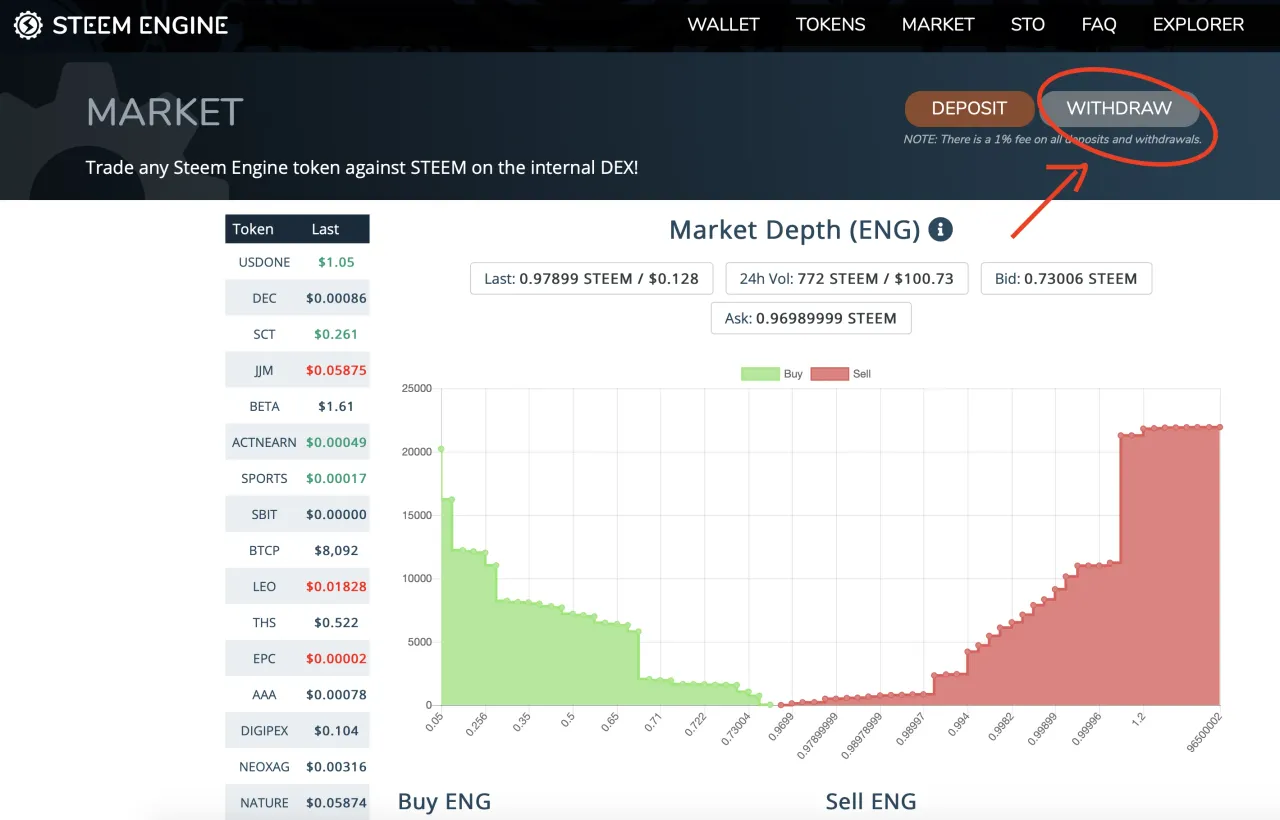Click the Buy ENG heading
Image resolution: width=1280 pixels, height=820 pixels.
(x=444, y=801)
